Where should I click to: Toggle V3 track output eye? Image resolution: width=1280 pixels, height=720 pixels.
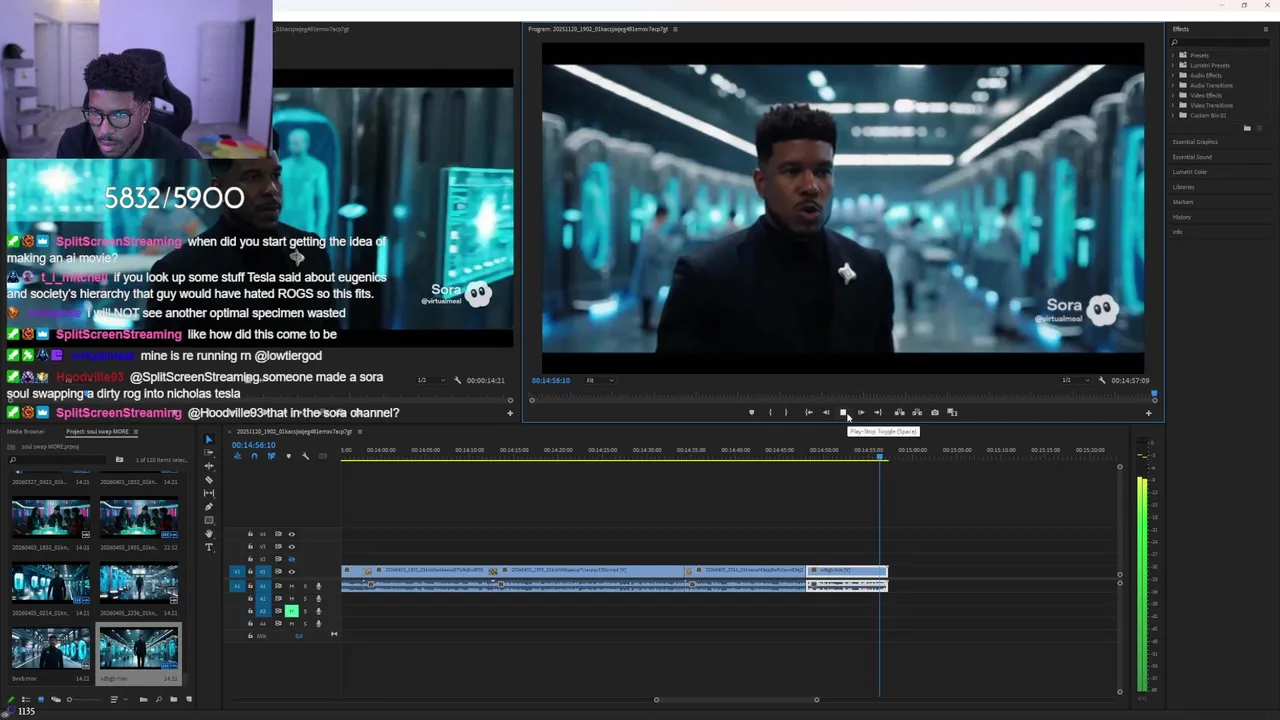point(292,547)
